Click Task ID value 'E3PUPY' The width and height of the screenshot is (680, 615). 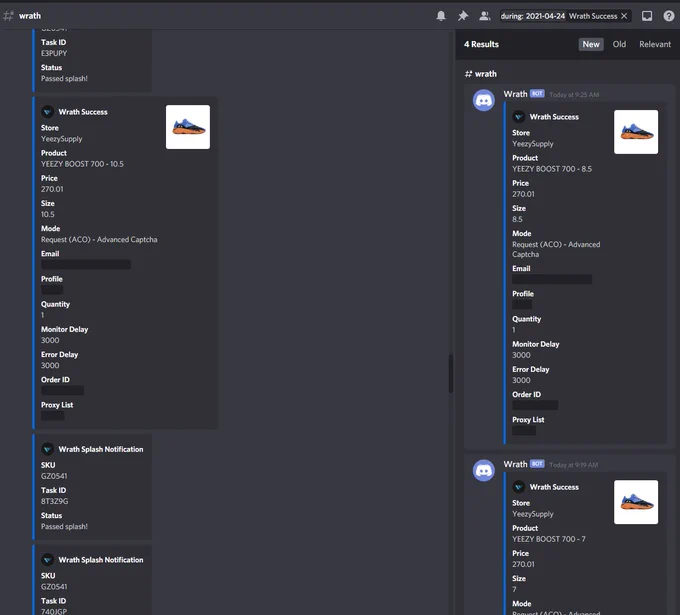54,53
